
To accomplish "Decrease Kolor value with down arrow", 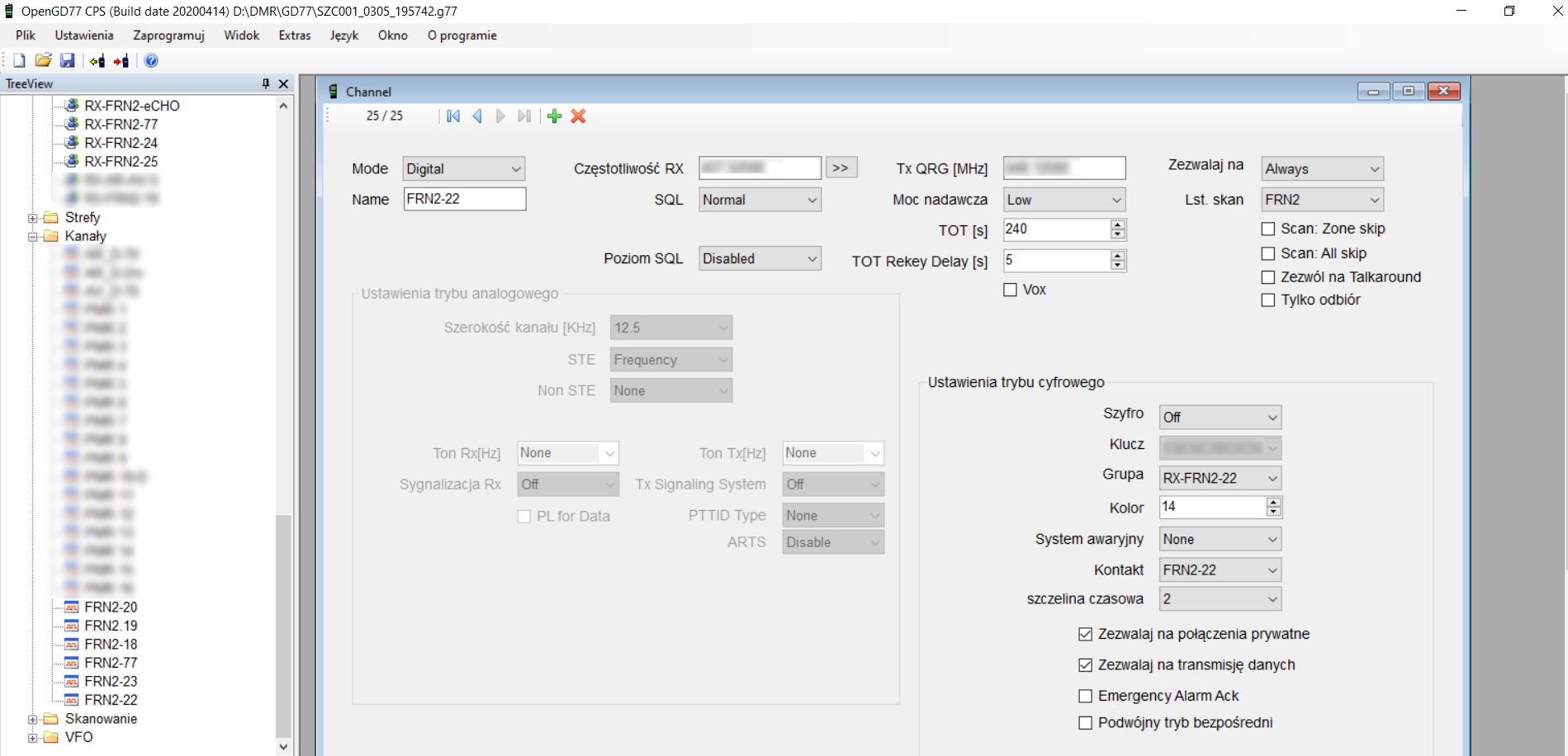I will pyautogui.click(x=1274, y=512).
